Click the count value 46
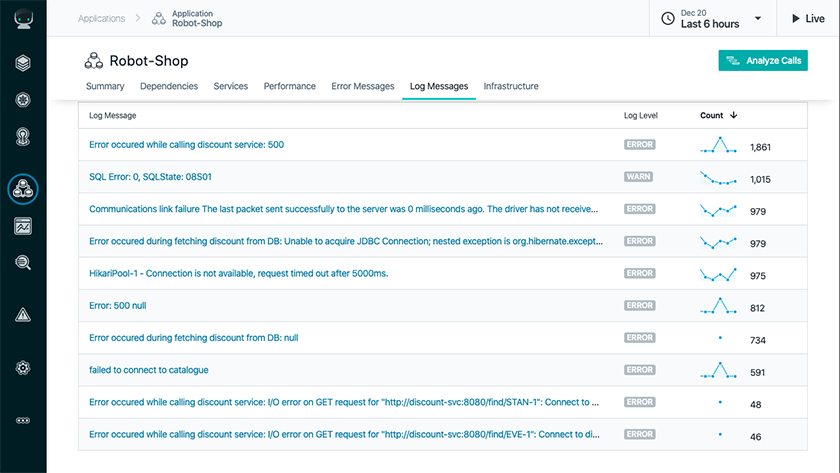 [x=755, y=437]
